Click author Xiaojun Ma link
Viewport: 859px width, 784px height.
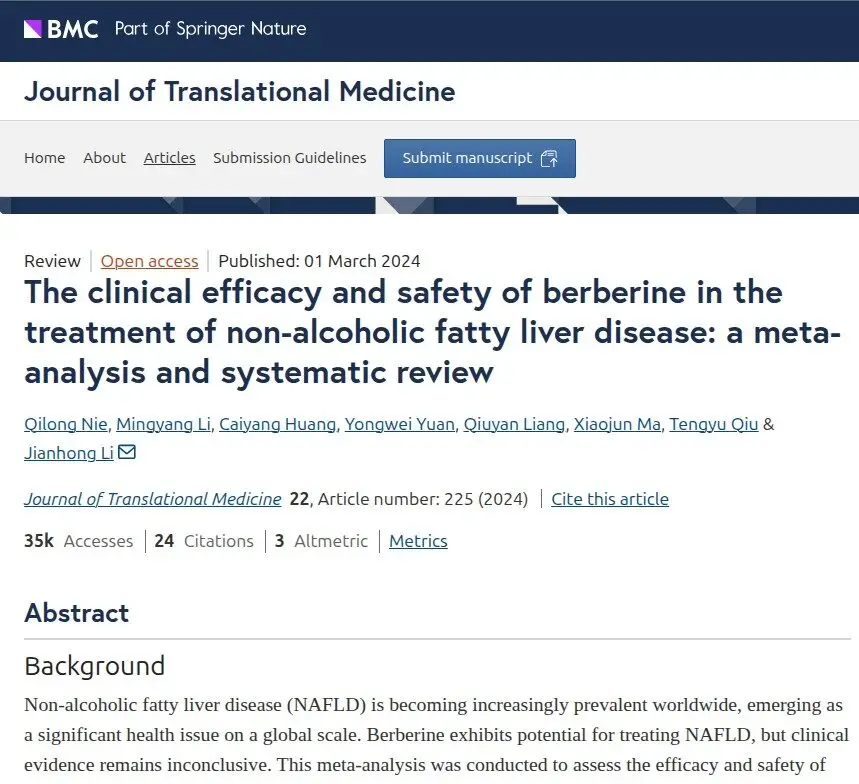617,424
